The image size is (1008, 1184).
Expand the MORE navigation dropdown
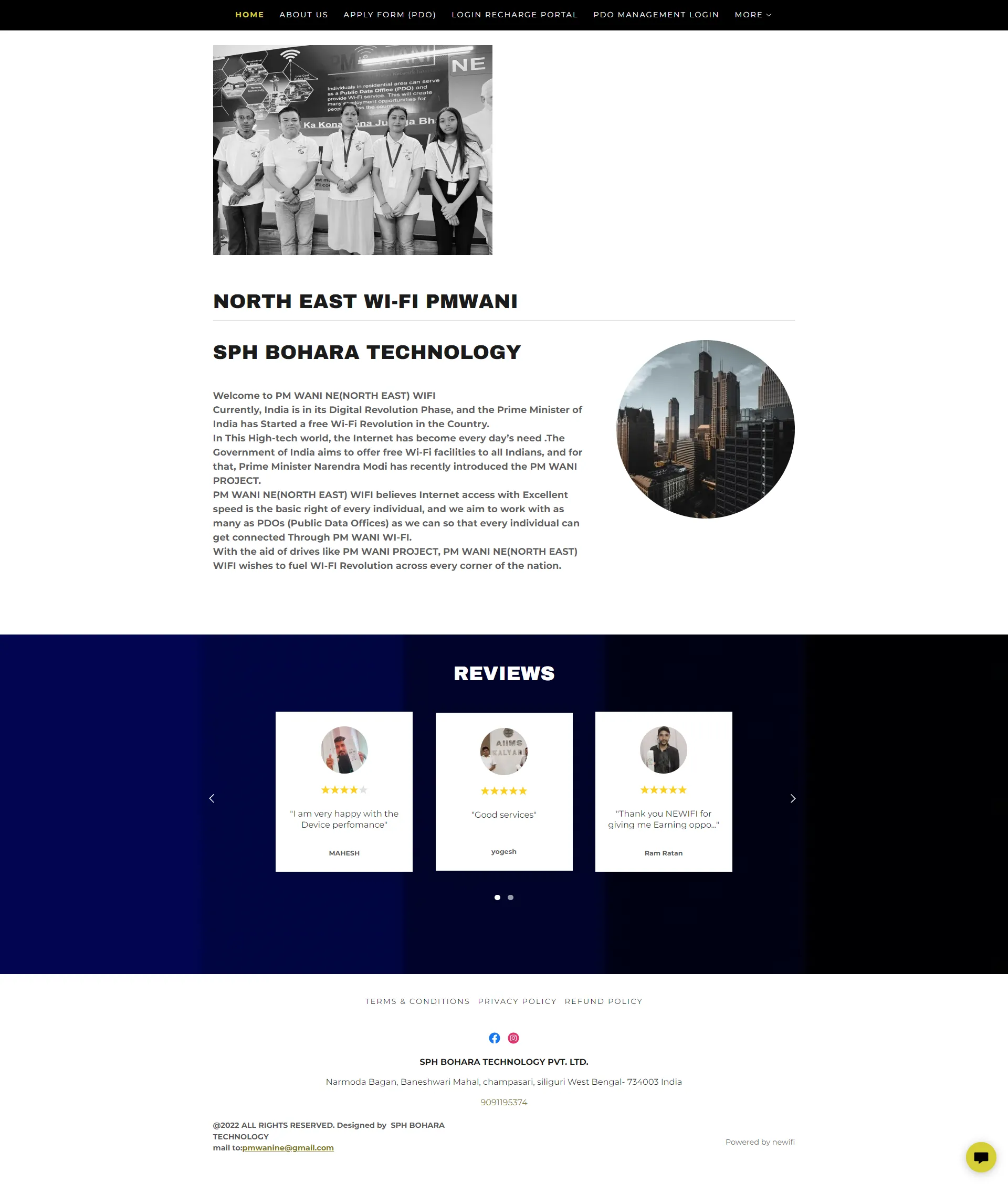(x=753, y=14)
